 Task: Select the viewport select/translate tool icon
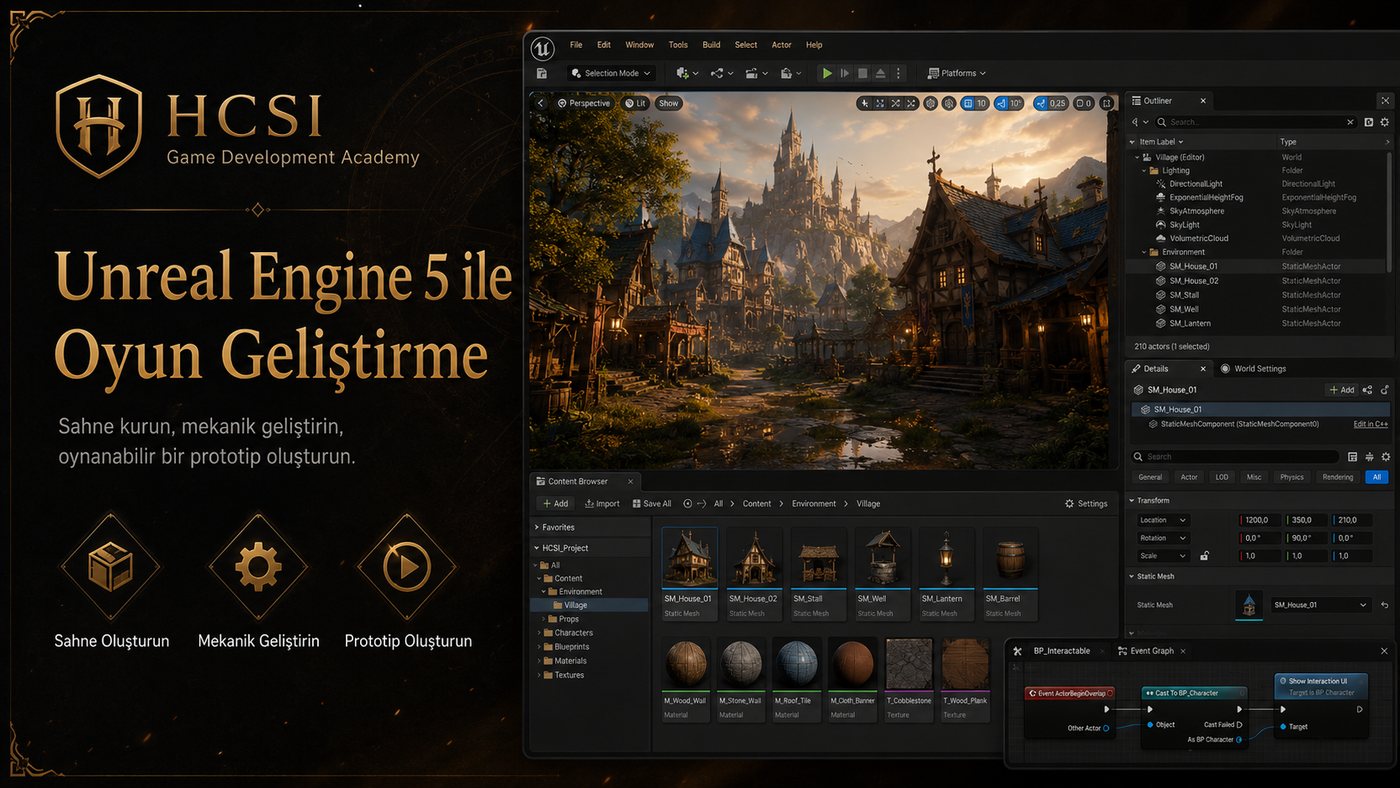[x=864, y=103]
